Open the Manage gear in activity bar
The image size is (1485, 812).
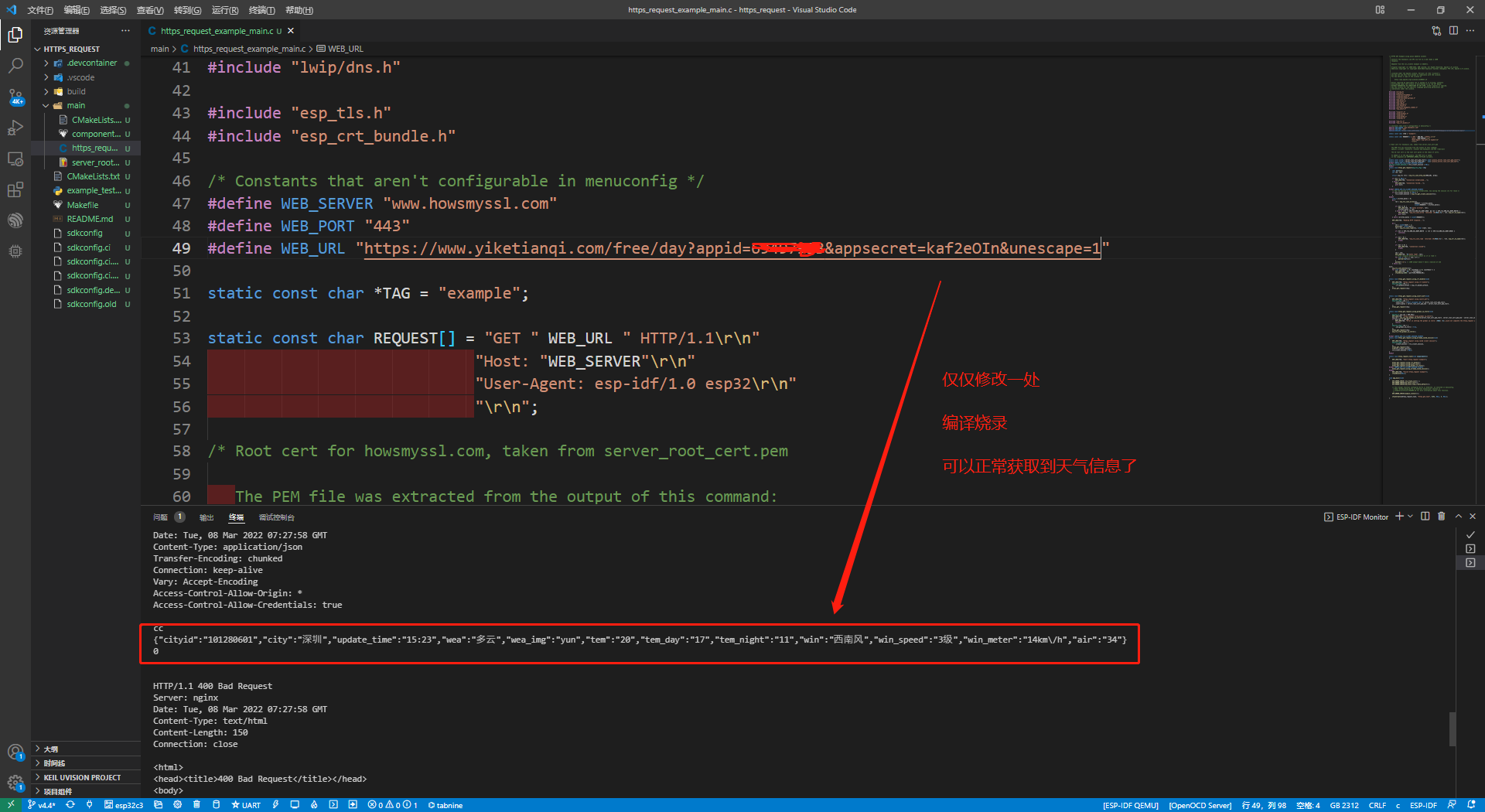coord(15,782)
